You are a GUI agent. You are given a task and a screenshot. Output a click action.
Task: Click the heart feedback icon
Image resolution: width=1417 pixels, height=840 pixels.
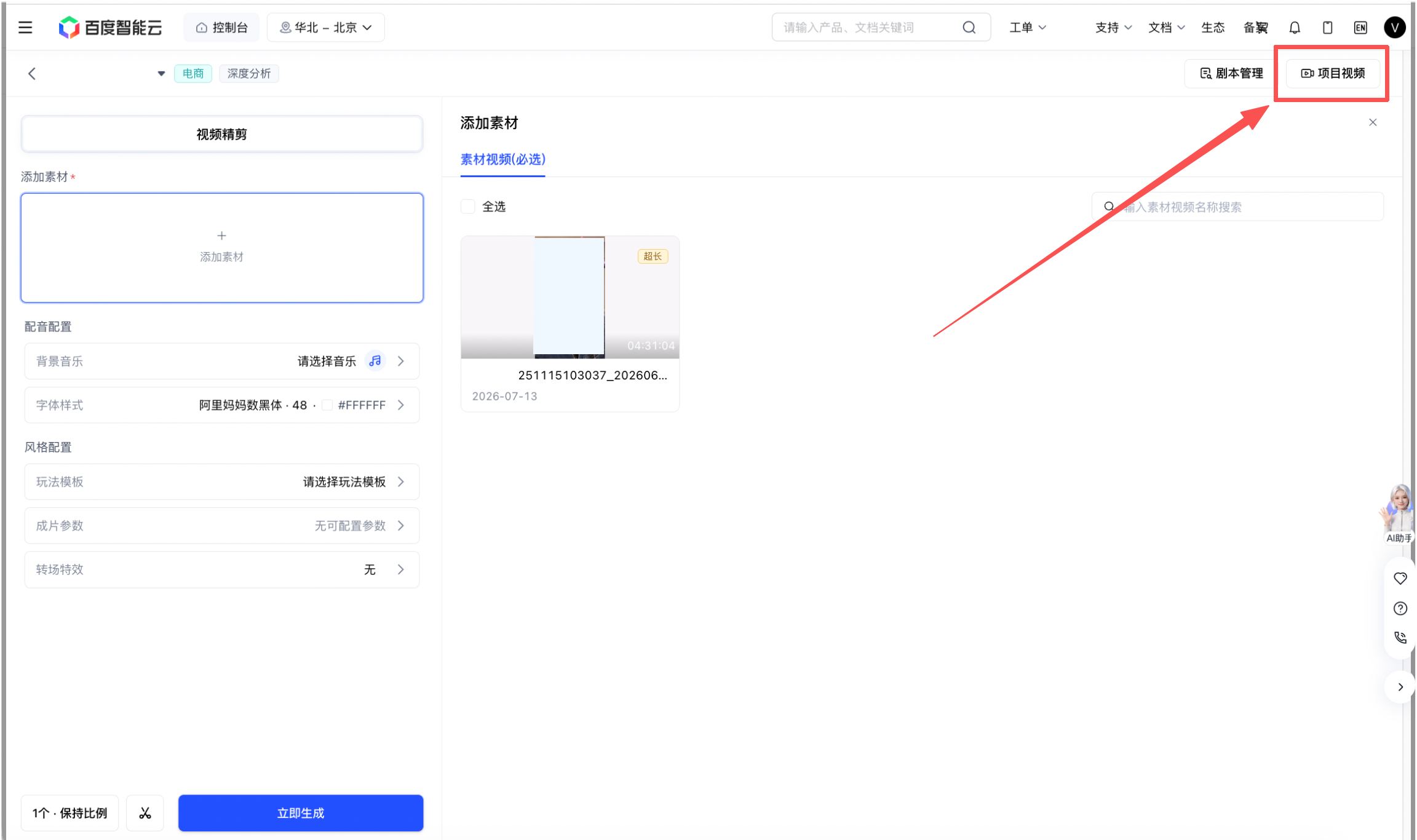(x=1400, y=578)
